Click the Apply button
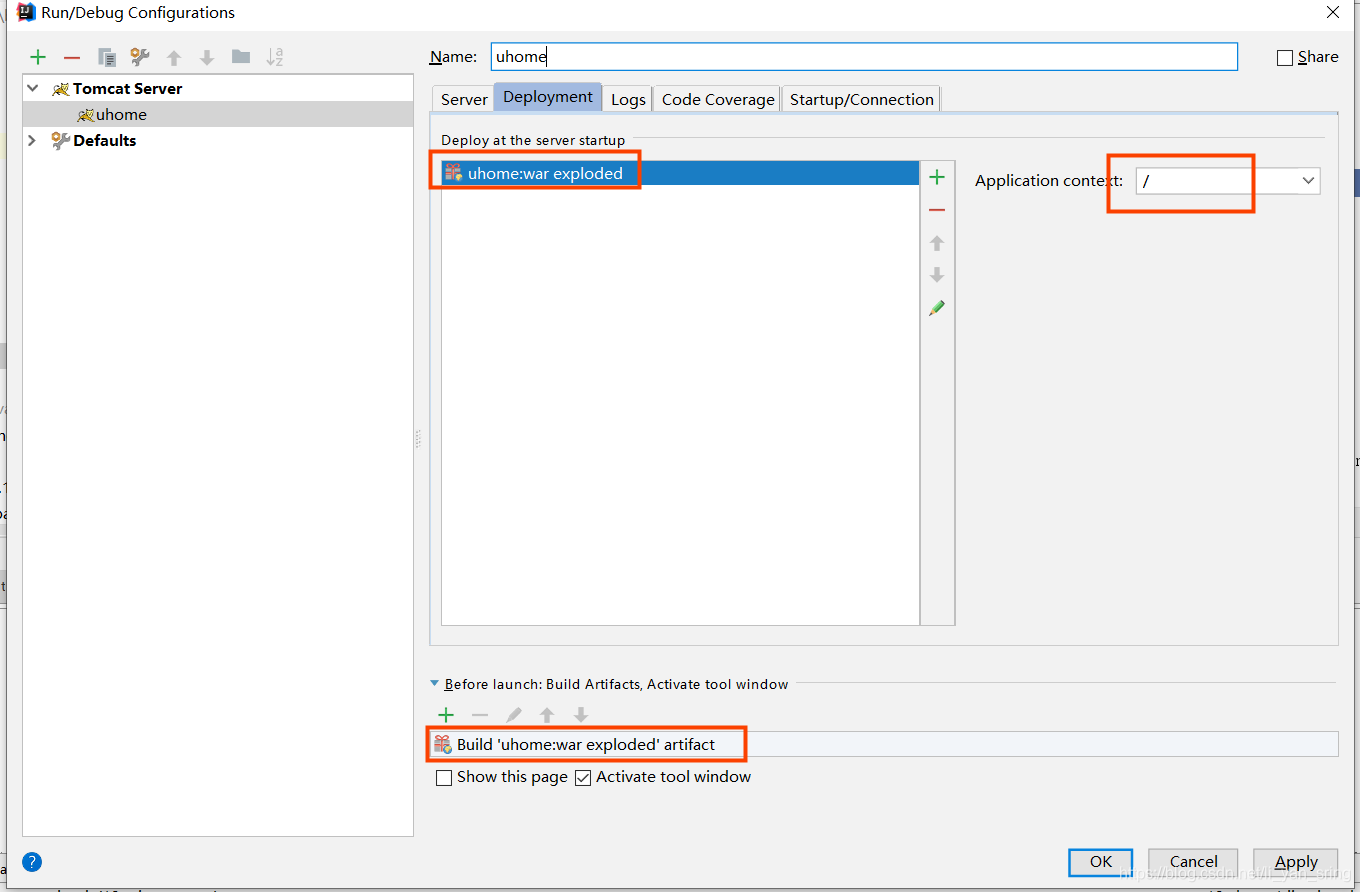Viewport: 1360px width, 892px height. (1297, 862)
